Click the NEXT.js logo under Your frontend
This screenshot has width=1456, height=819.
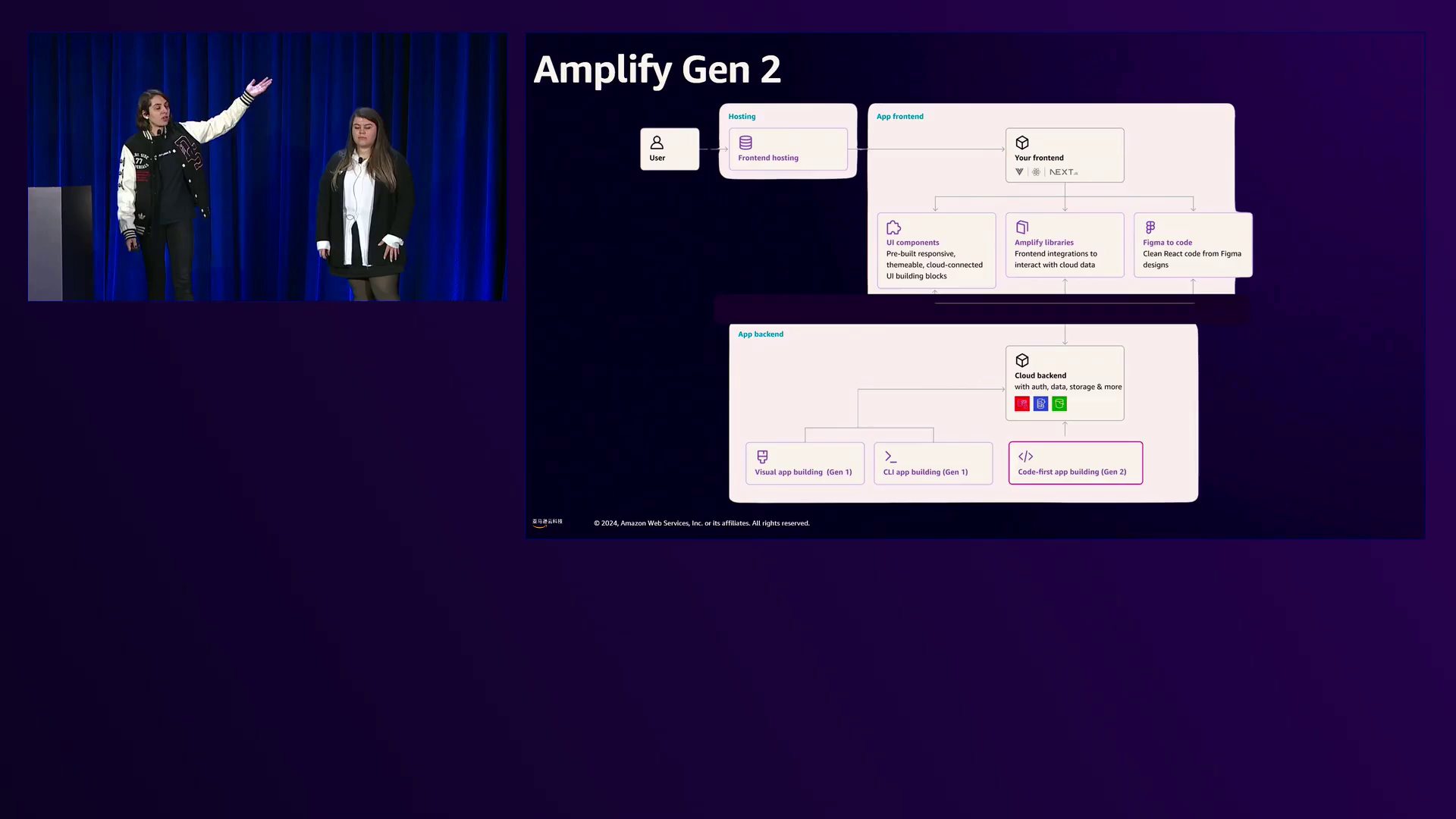(x=1063, y=172)
